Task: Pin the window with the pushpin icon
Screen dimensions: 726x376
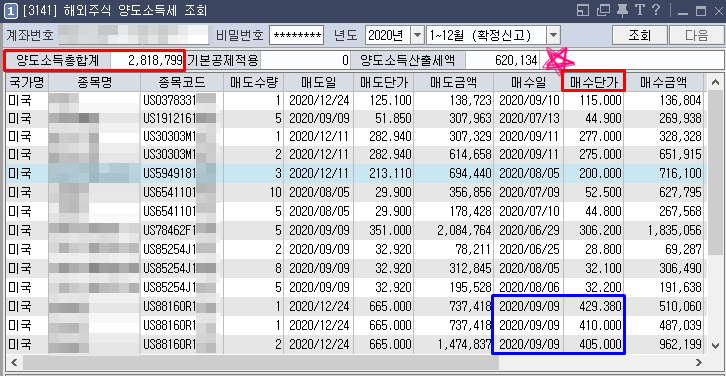Action: pos(623,11)
